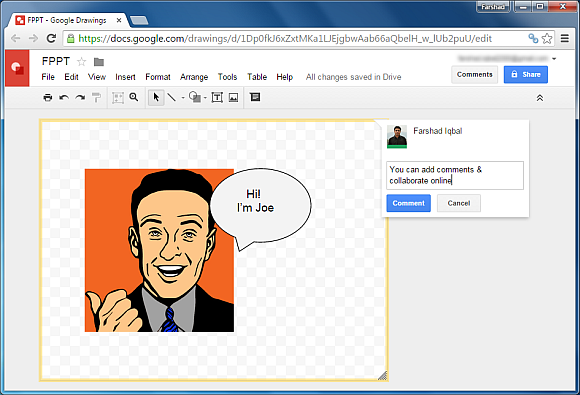Select the Paint format tool
This screenshot has width=580, height=395.
click(96, 98)
